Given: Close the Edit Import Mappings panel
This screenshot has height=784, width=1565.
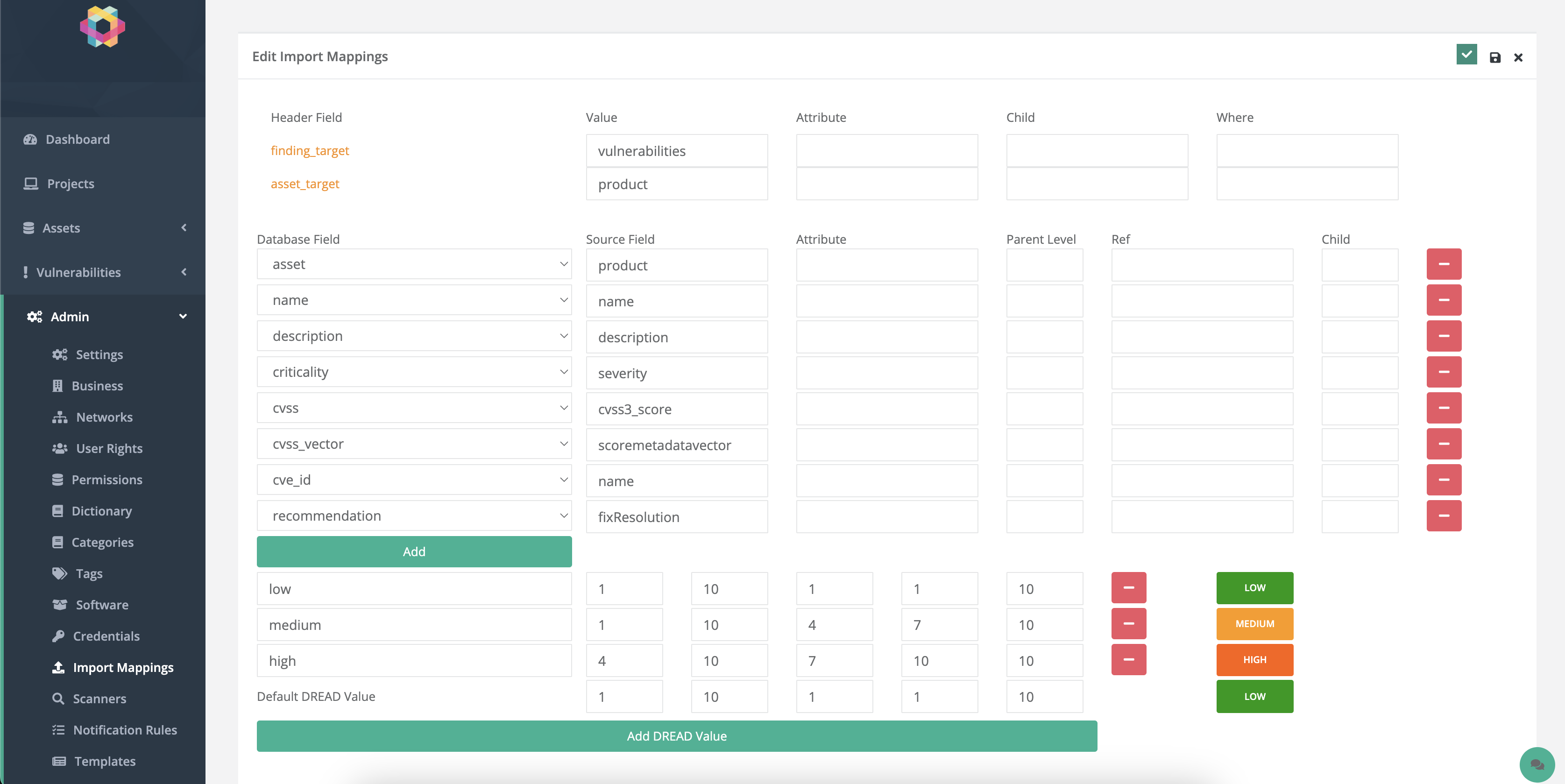Looking at the screenshot, I should click(x=1518, y=58).
